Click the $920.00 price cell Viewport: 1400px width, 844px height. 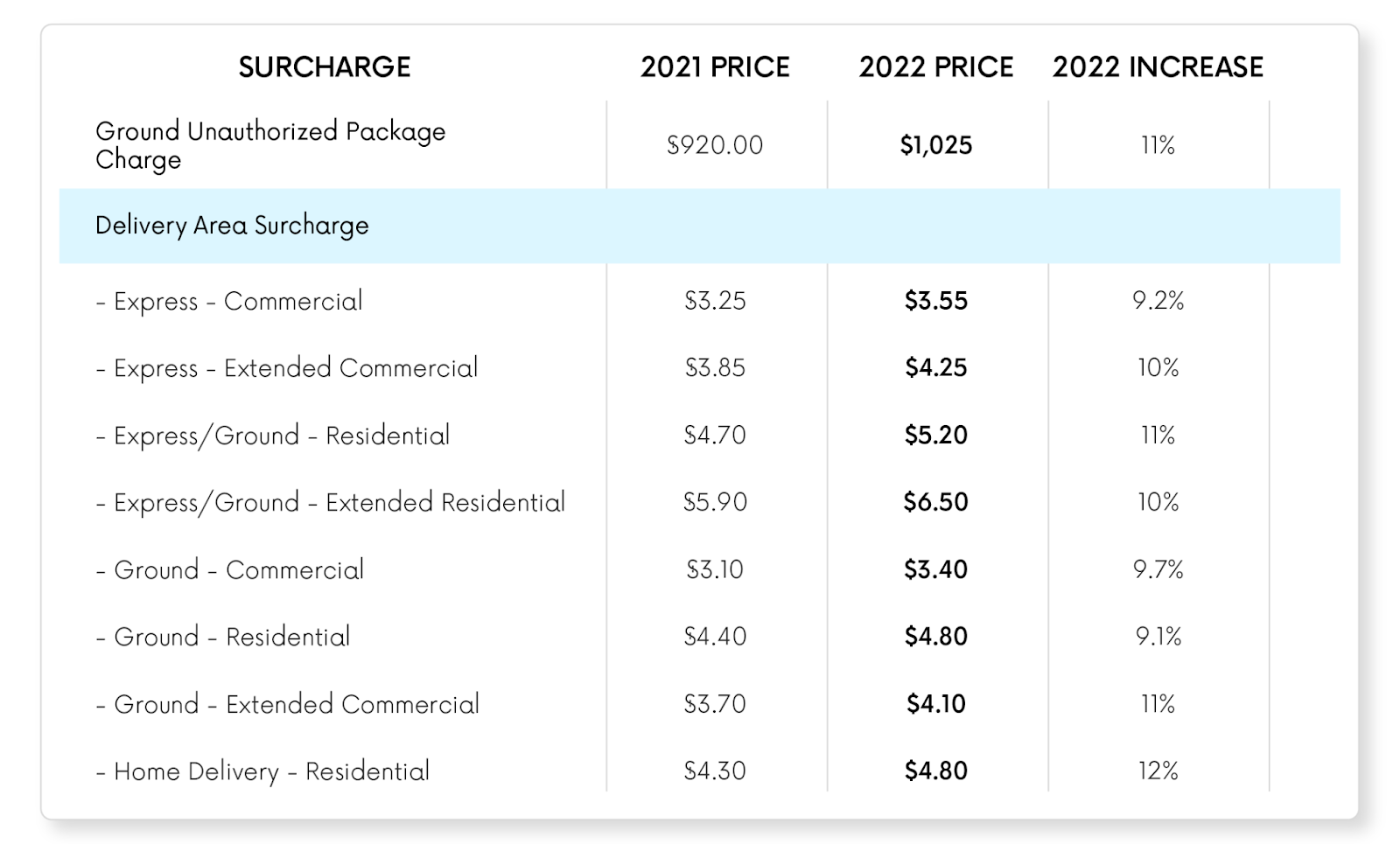[715, 145]
